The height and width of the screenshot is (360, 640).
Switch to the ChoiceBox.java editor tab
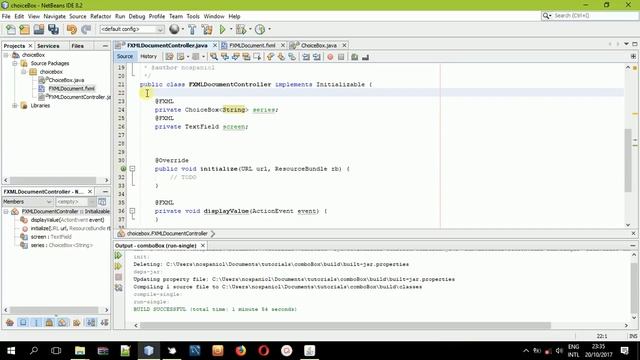coord(319,45)
